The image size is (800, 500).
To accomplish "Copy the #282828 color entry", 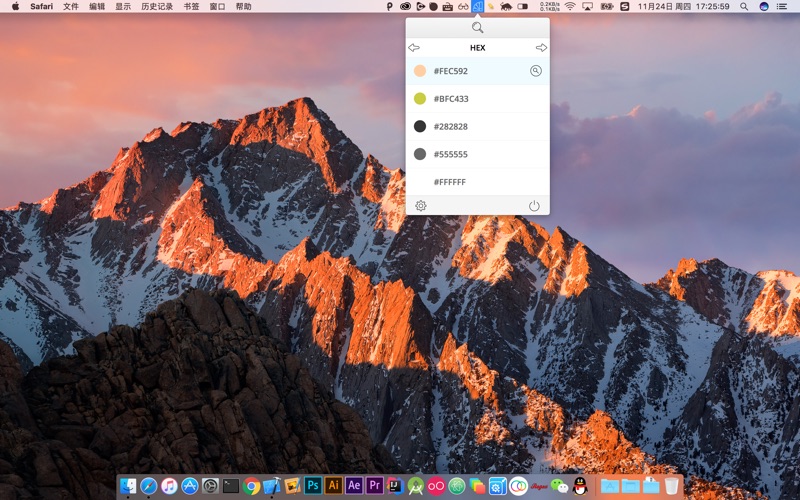I will [x=478, y=127].
